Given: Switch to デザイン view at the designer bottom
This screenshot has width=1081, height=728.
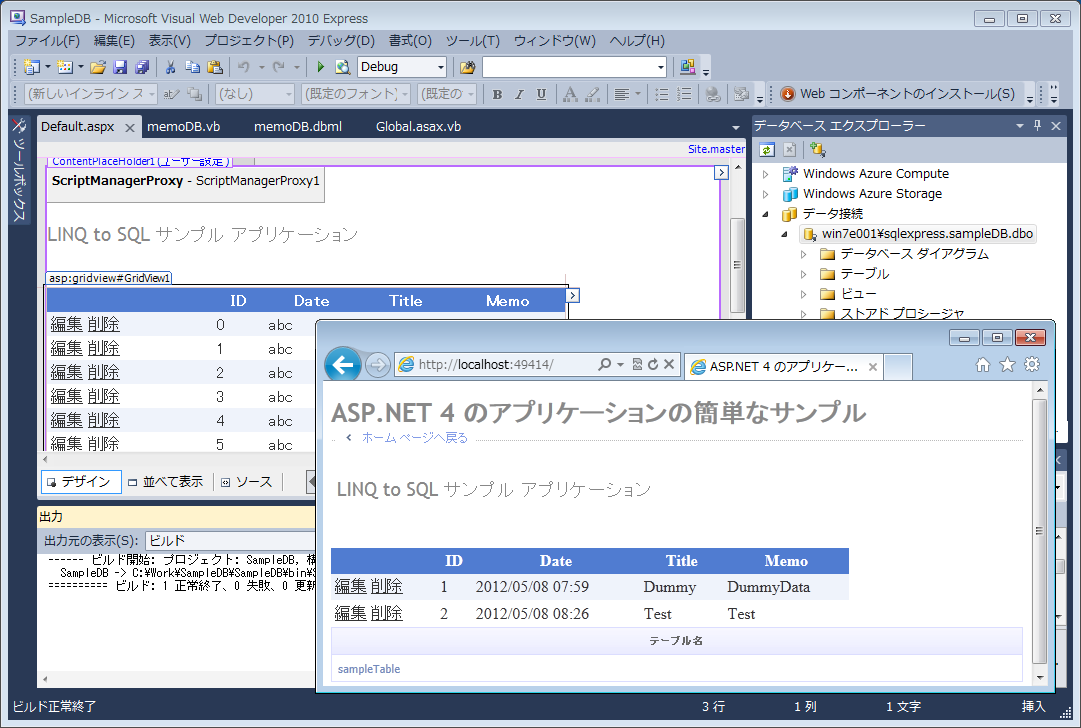Looking at the screenshot, I should (x=79, y=481).
